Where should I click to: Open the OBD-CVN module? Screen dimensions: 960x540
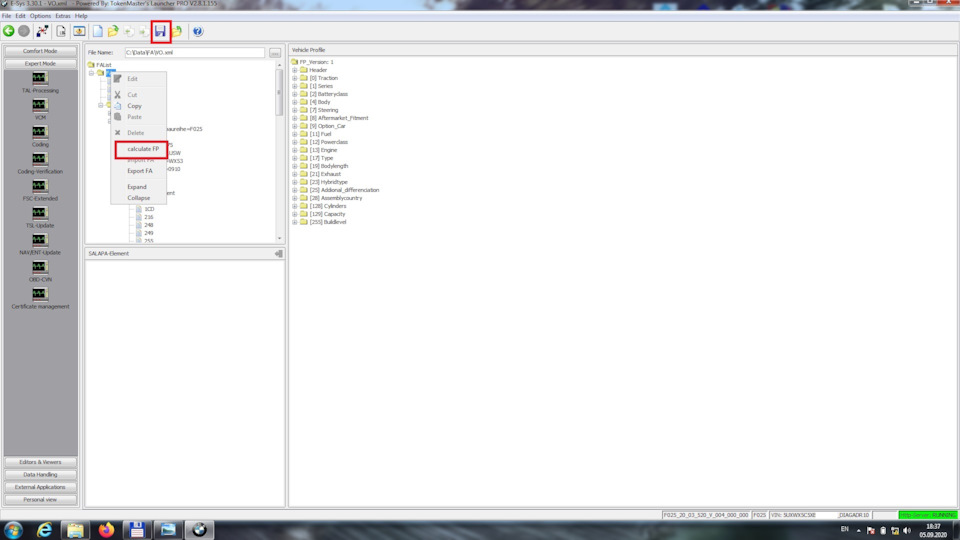40,271
